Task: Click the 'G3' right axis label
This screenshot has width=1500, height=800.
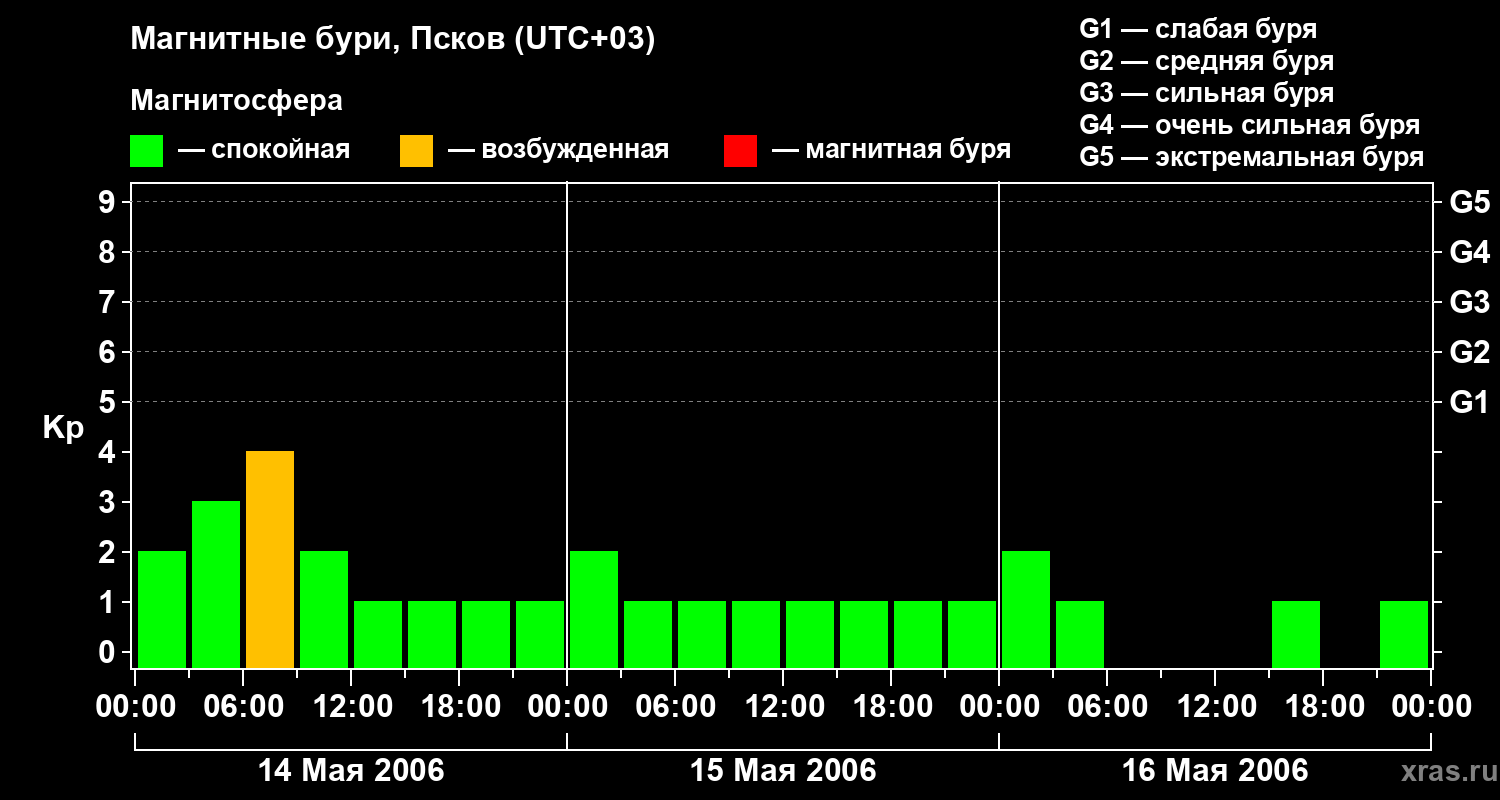Action: [x=1469, y=302]
